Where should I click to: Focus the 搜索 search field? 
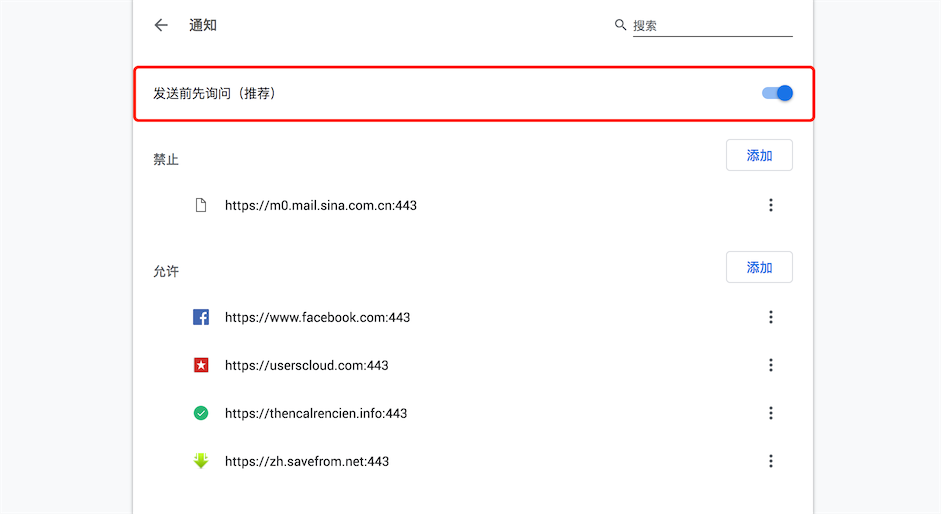pos(712,26)
